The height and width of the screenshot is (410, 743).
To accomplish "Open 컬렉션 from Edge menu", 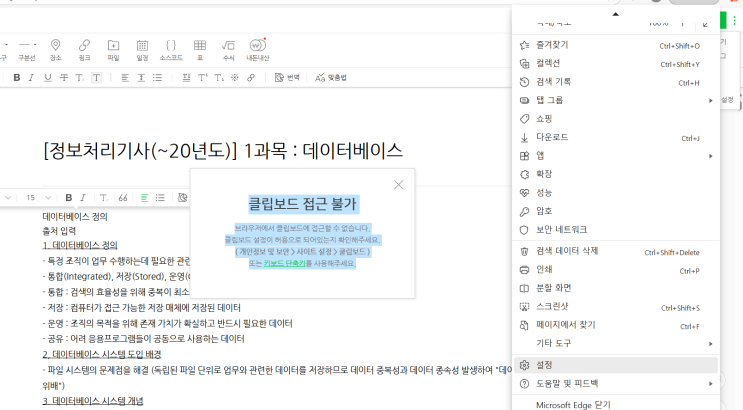I will (616, 64).
